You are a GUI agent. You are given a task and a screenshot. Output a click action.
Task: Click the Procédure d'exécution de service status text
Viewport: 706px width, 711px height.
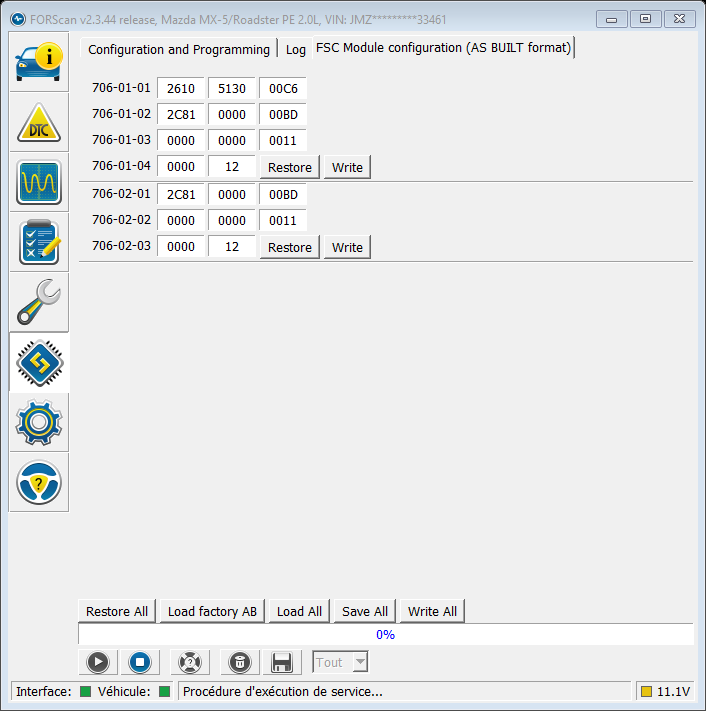(x=282, y=692)
